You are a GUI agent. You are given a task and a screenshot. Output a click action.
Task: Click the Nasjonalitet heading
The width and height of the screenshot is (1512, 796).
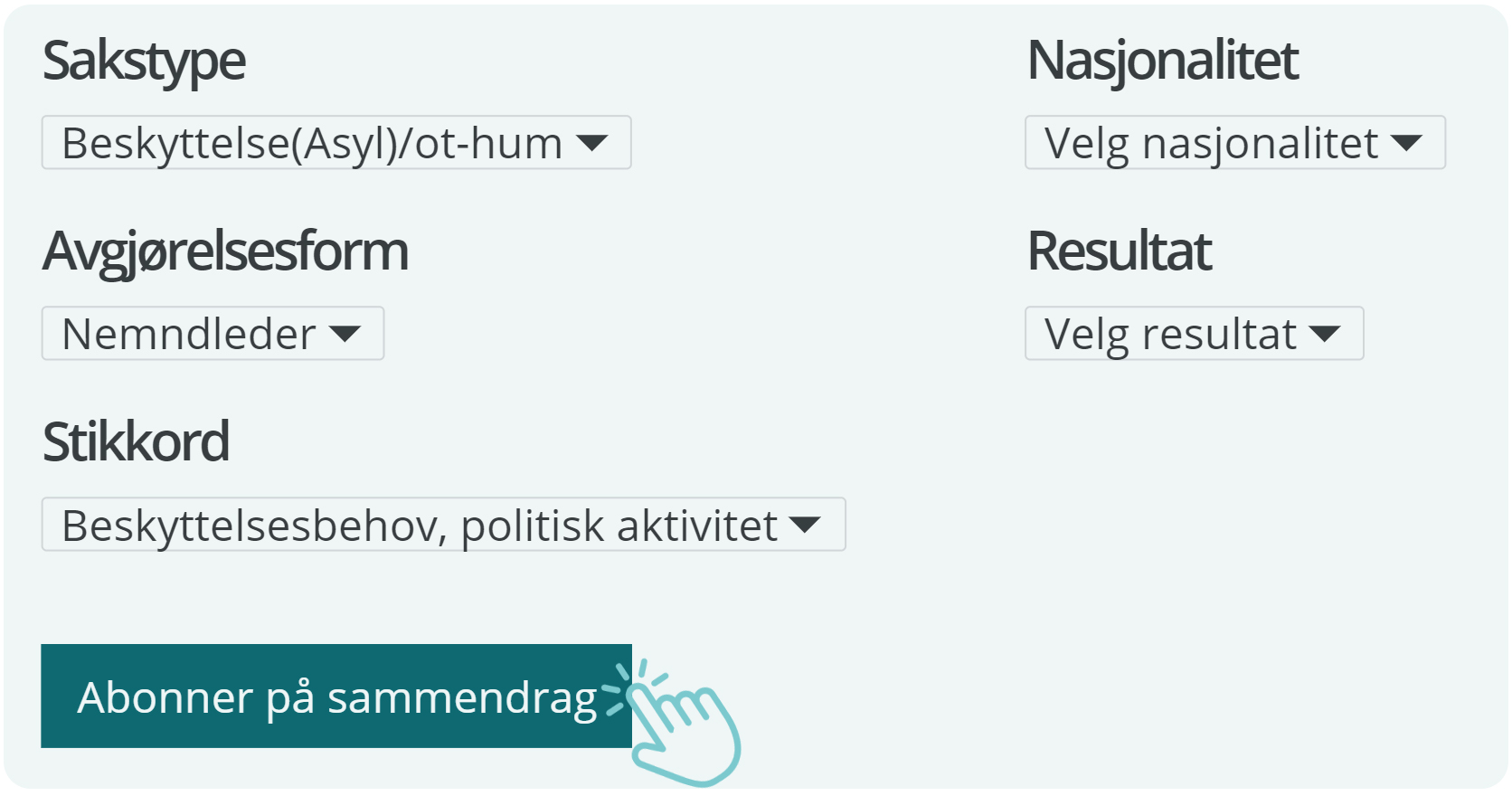coord(1163,60)
